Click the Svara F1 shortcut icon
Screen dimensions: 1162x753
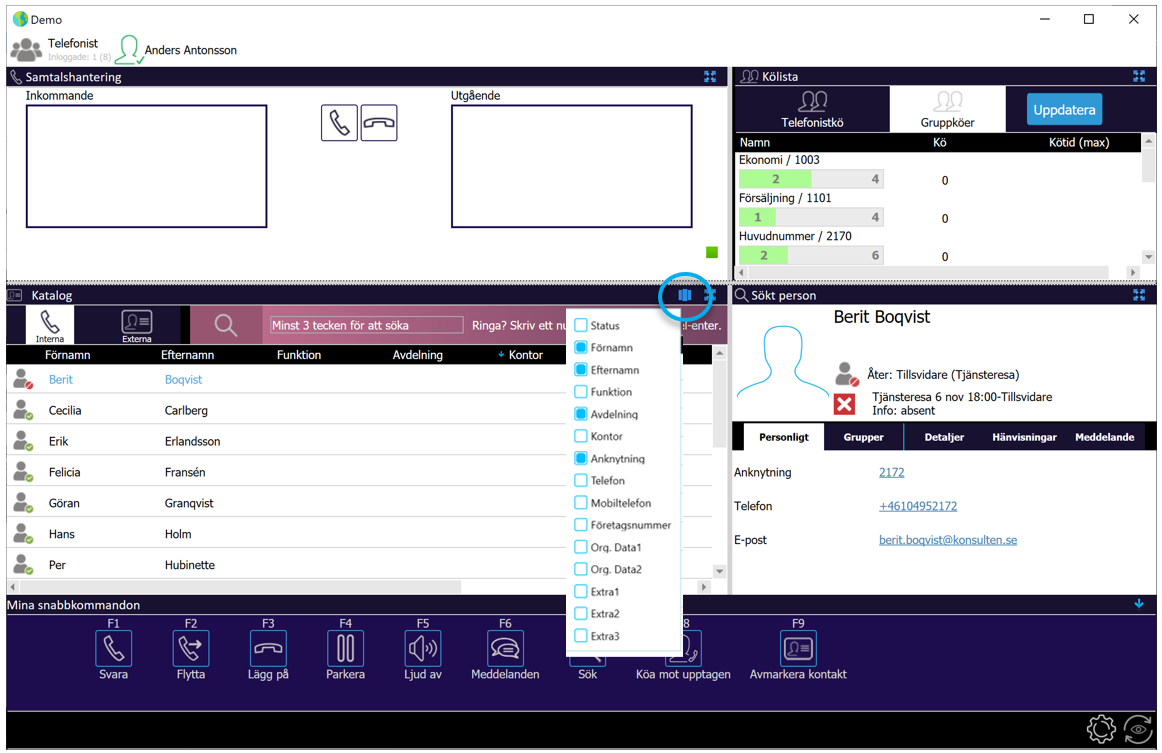[x=113, y=648]
